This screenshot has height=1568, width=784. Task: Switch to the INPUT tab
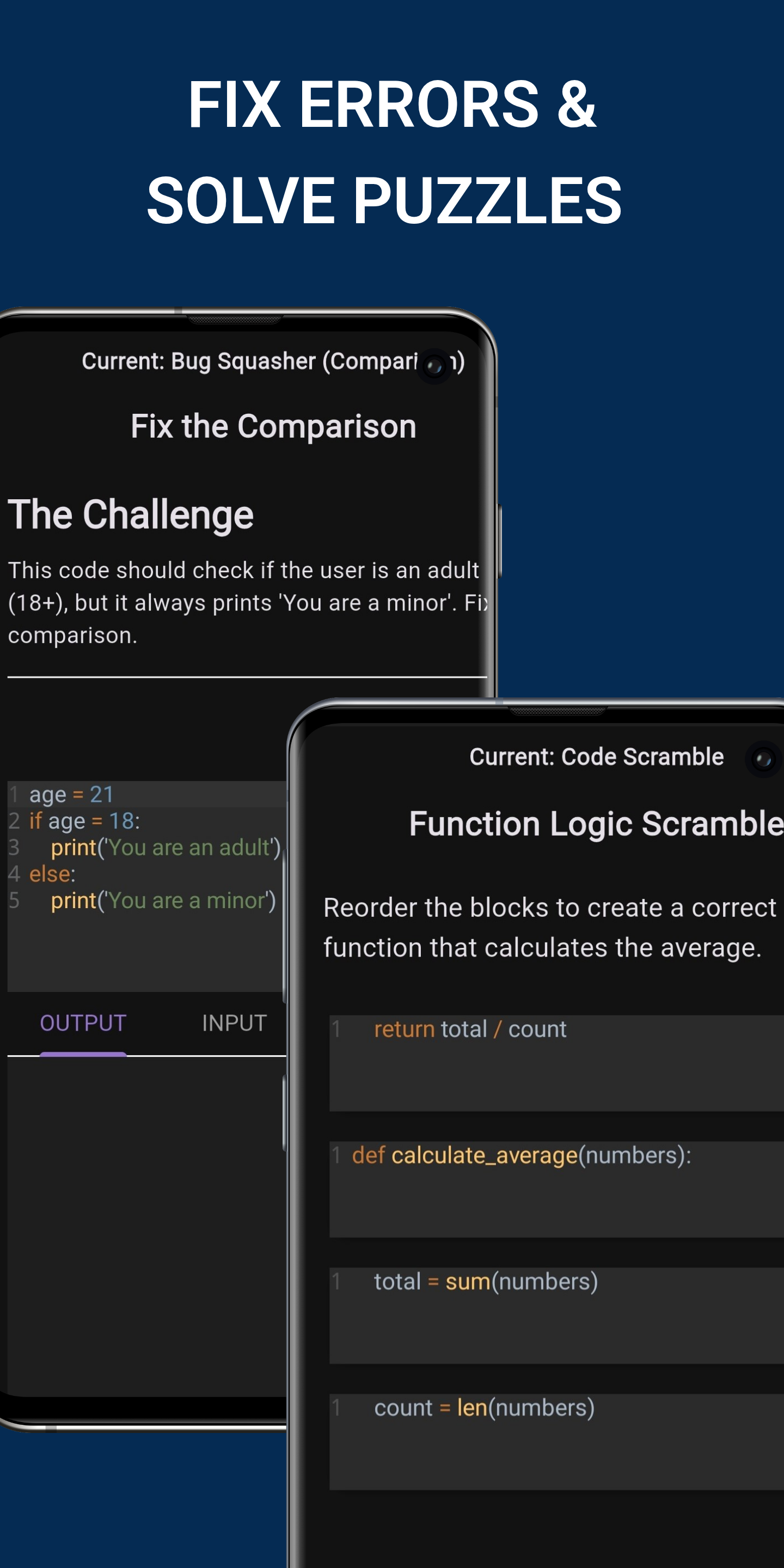[x=234, y=1023]
